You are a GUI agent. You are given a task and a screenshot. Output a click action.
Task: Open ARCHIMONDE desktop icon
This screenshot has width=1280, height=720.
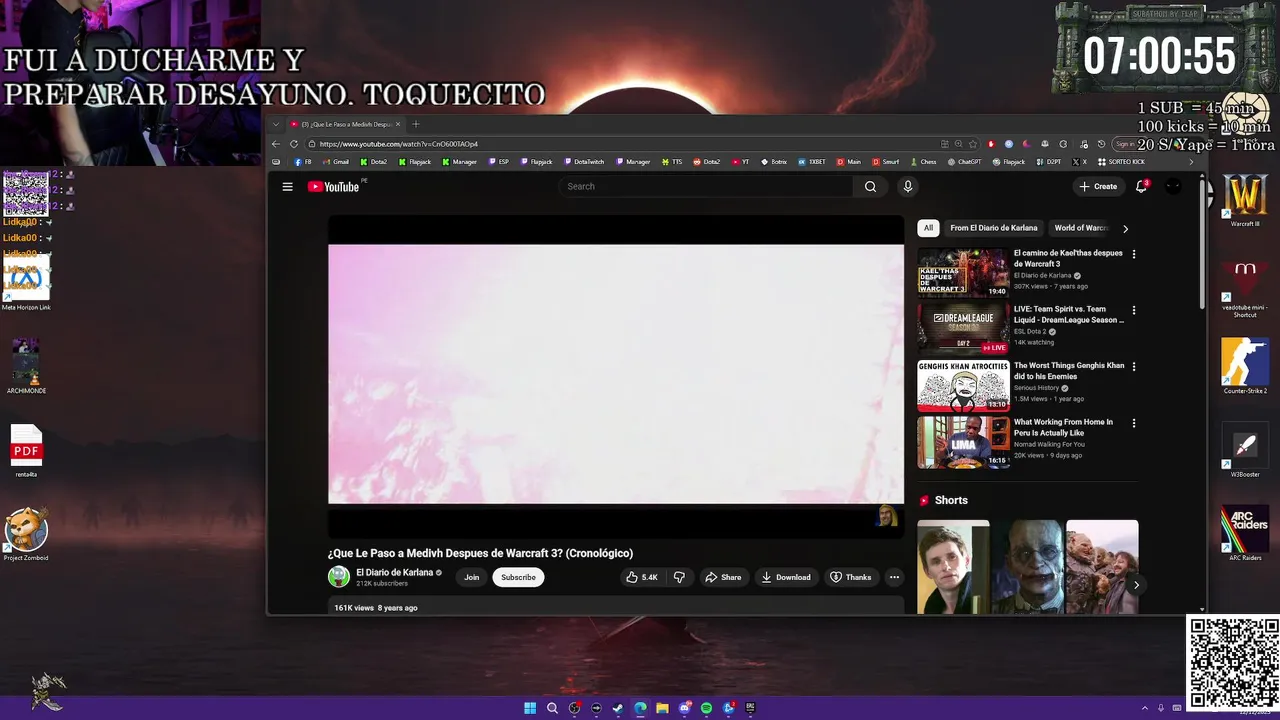(26, 366)
